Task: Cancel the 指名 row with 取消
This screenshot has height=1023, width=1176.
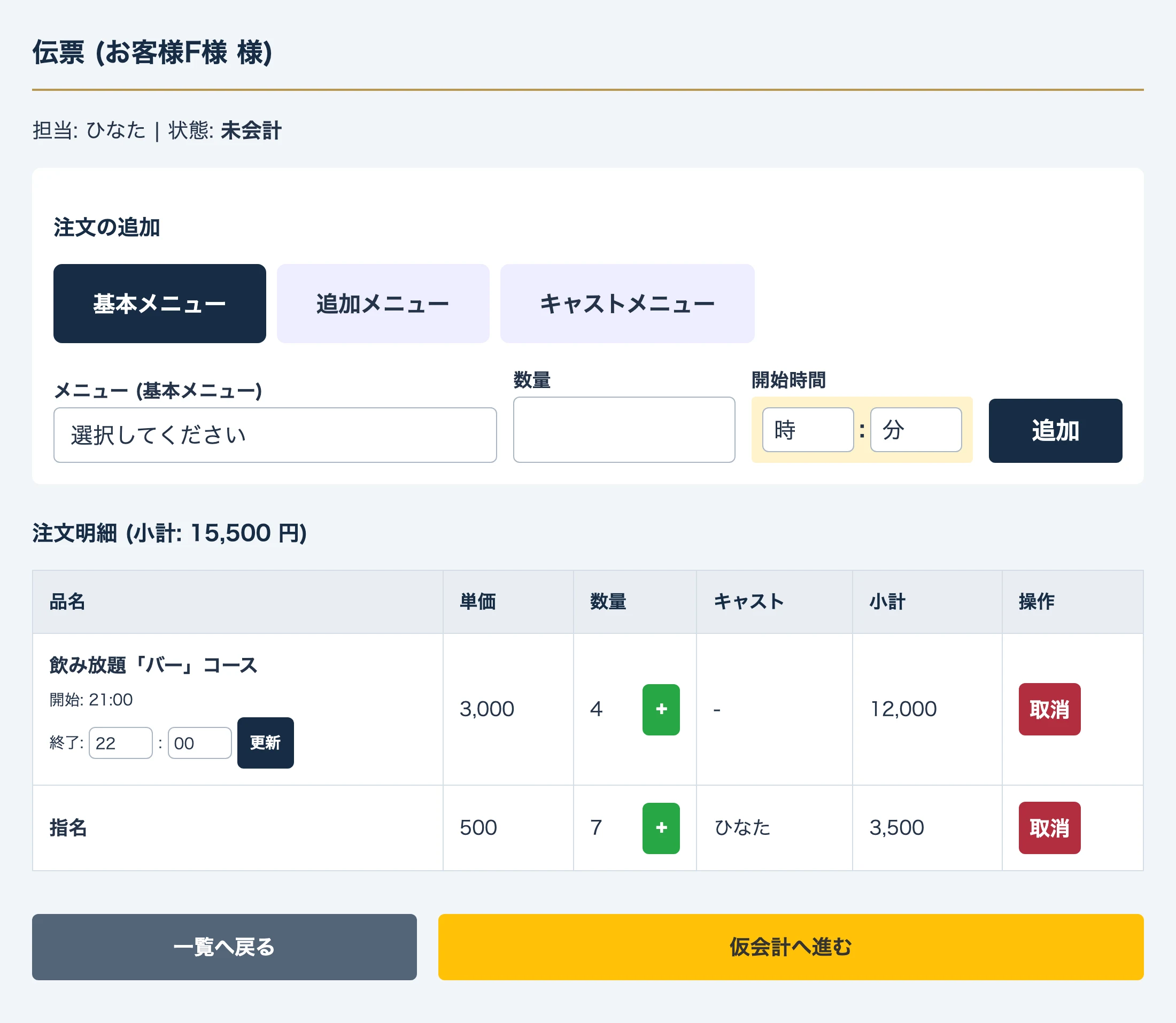Action: click(1050, 828)
